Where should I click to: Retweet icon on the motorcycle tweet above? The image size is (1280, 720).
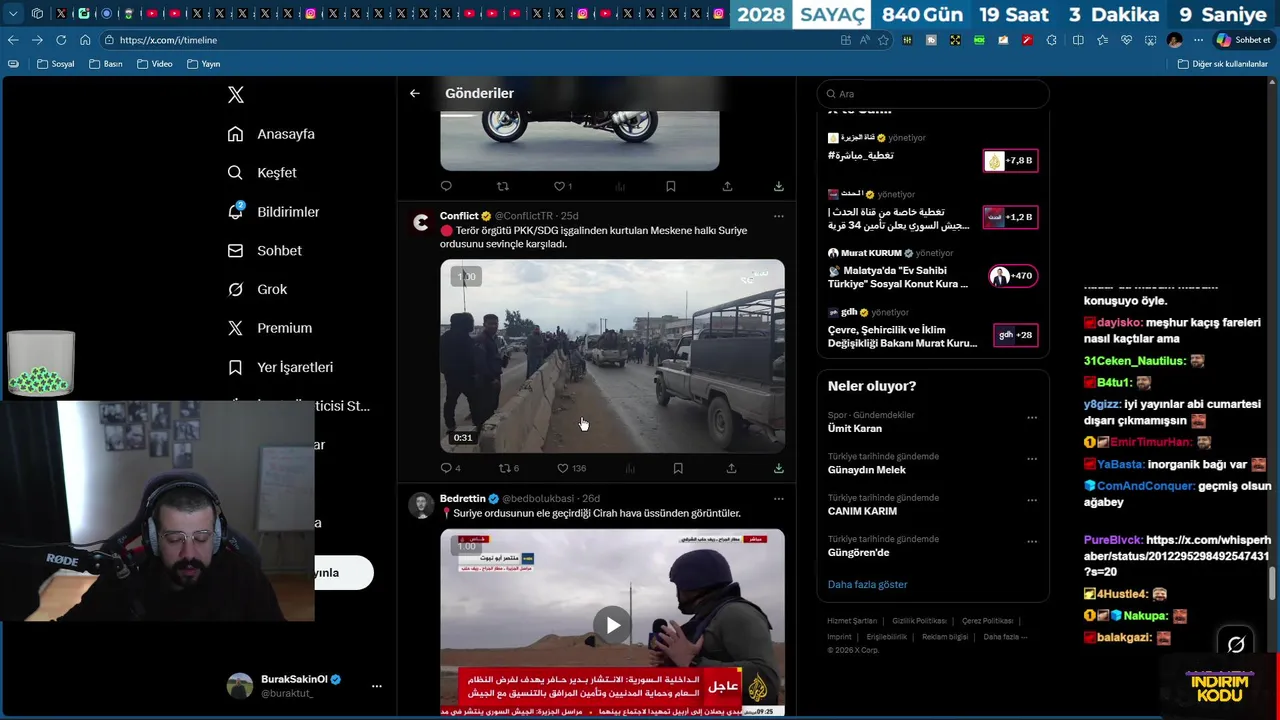coord(503,186)
